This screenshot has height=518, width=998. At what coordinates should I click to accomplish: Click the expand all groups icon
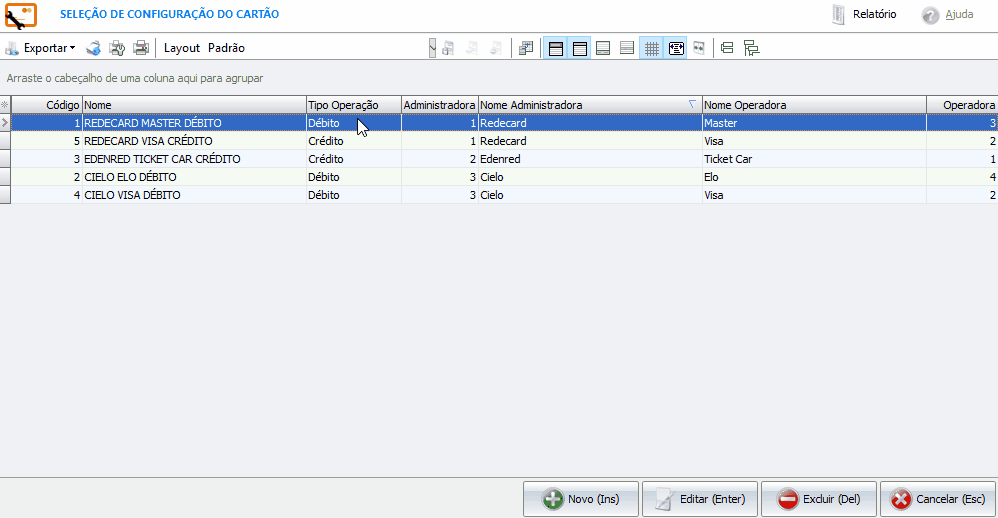(751, 48)
